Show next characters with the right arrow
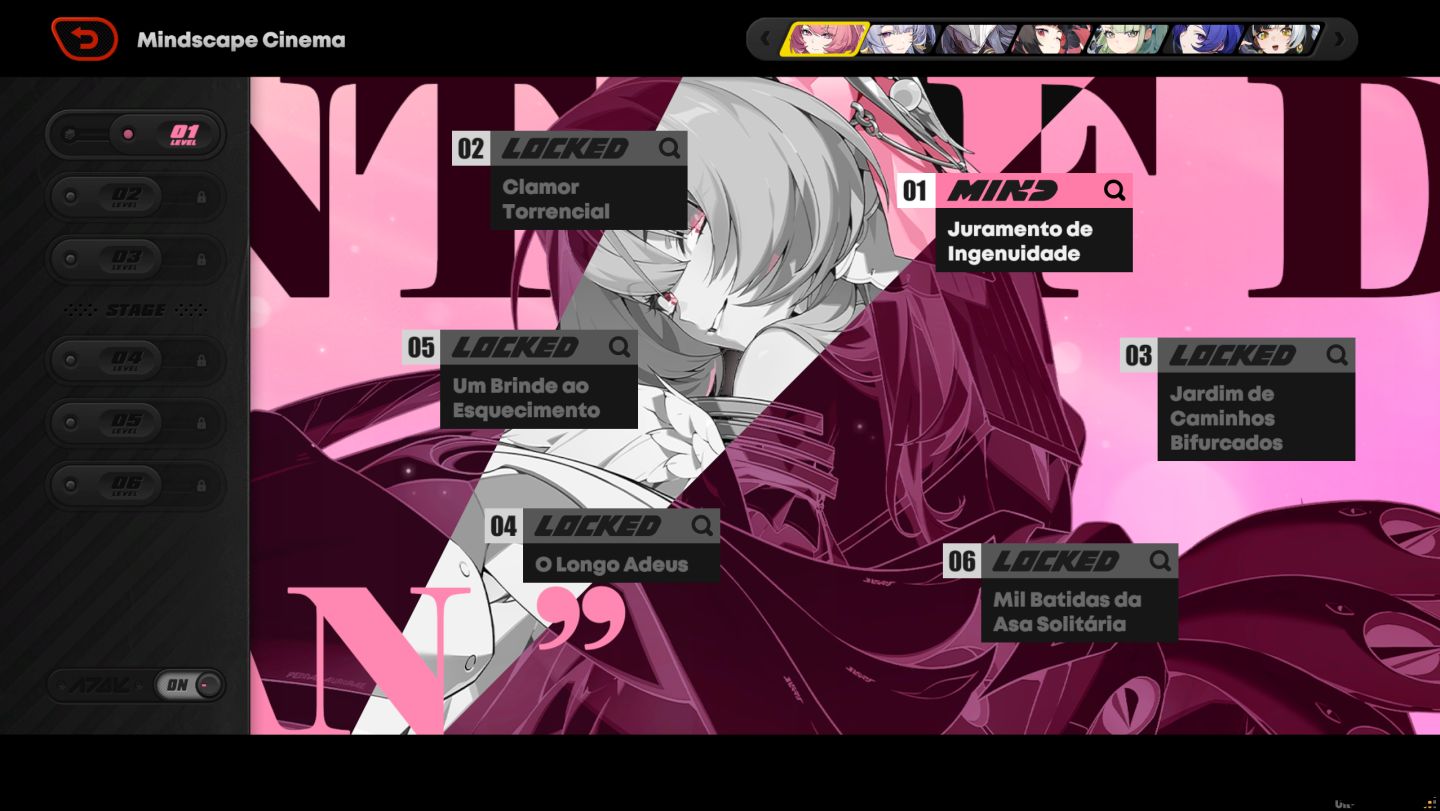 tap(1338, 39)
